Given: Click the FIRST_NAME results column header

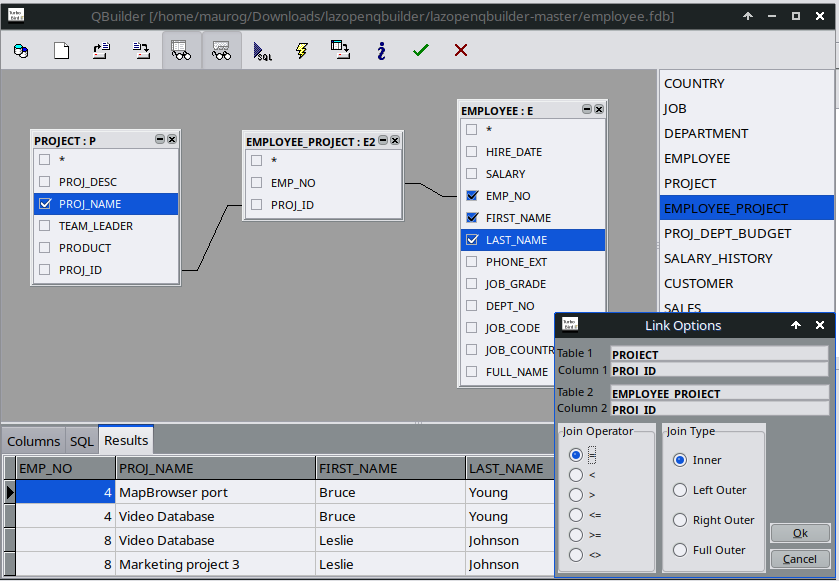Looking at the screenshot, I should pos(391,468).
